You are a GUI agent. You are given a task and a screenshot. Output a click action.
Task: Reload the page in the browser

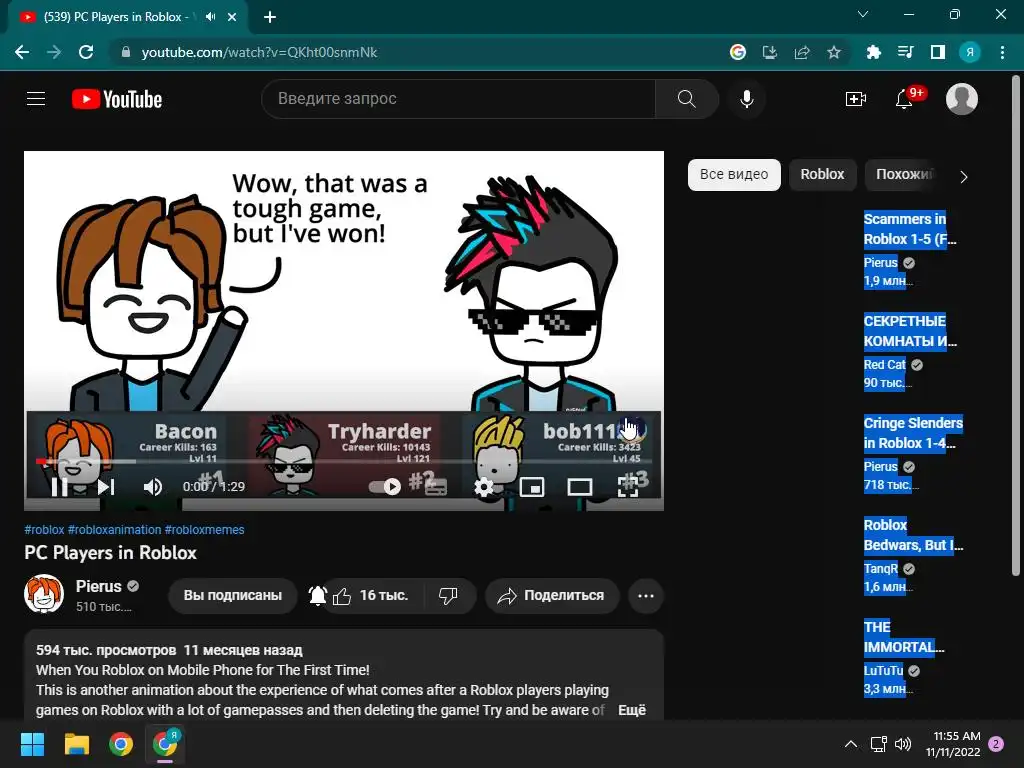click(x=86, y=52)
